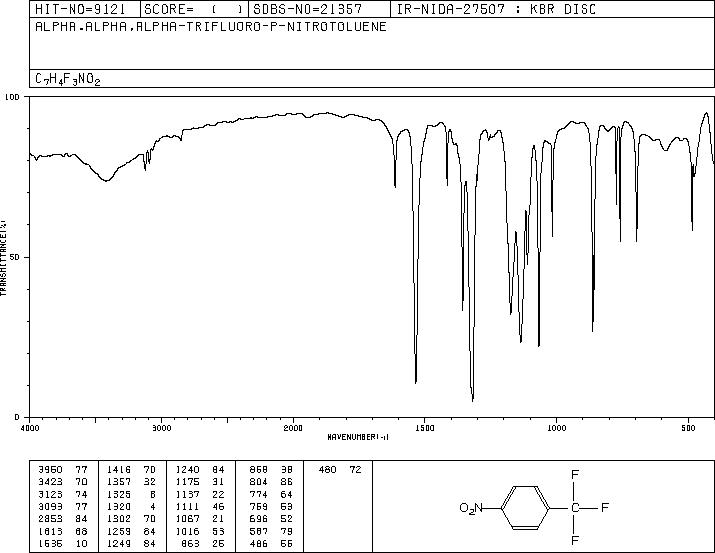
Task: Click the 1500 tick label on the x-axis
Action: (425, 428)
